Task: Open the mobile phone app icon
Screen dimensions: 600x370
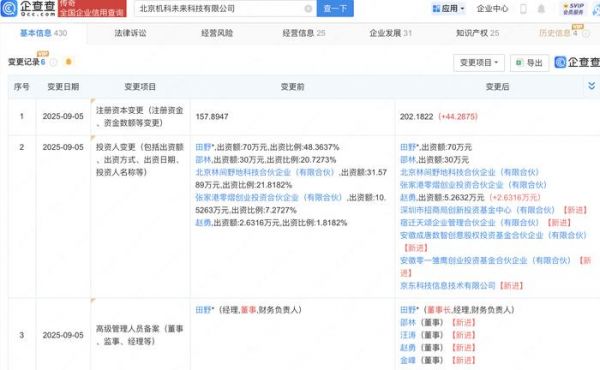Action: [523, 8]
